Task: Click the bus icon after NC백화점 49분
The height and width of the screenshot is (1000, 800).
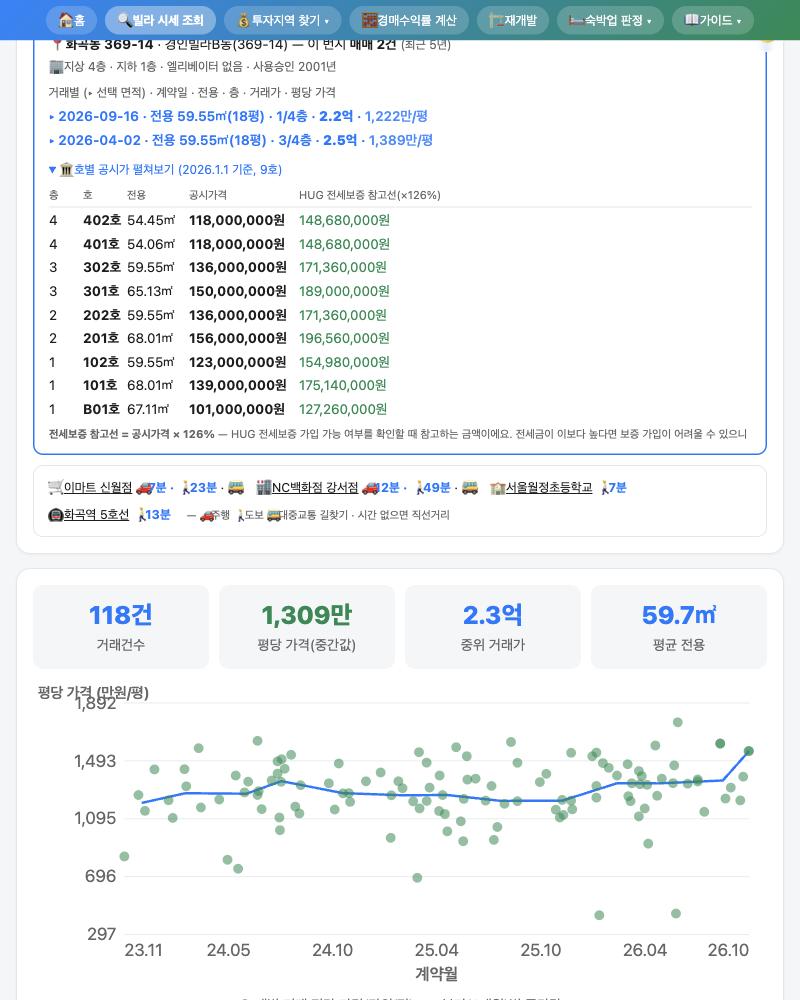Action: click(x=470, y=488)
